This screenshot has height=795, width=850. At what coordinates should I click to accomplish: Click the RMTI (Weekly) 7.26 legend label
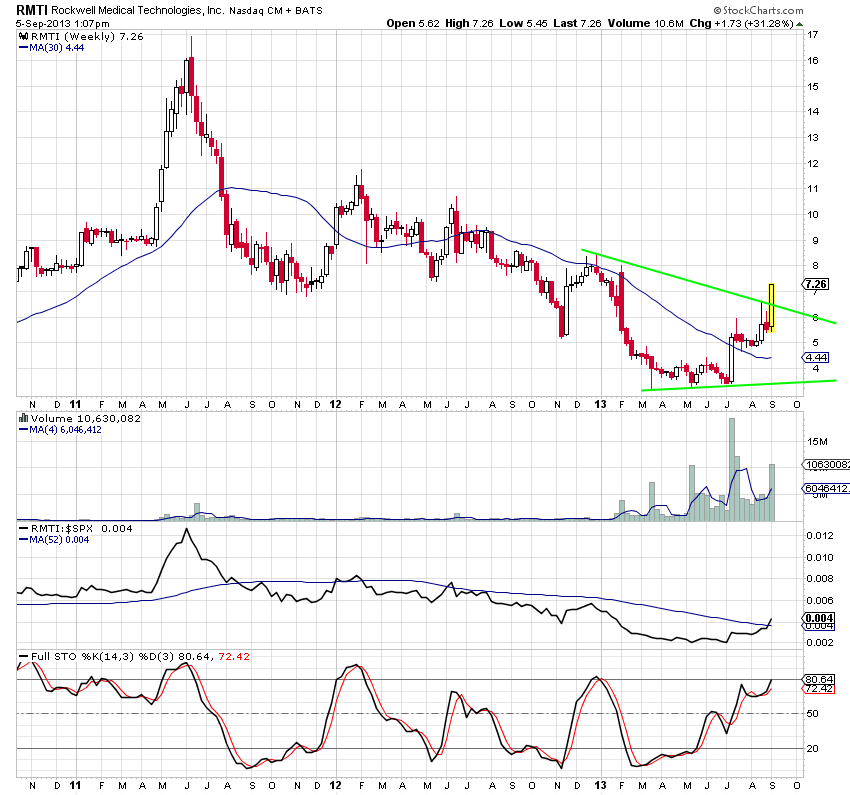tap(87, 36)
